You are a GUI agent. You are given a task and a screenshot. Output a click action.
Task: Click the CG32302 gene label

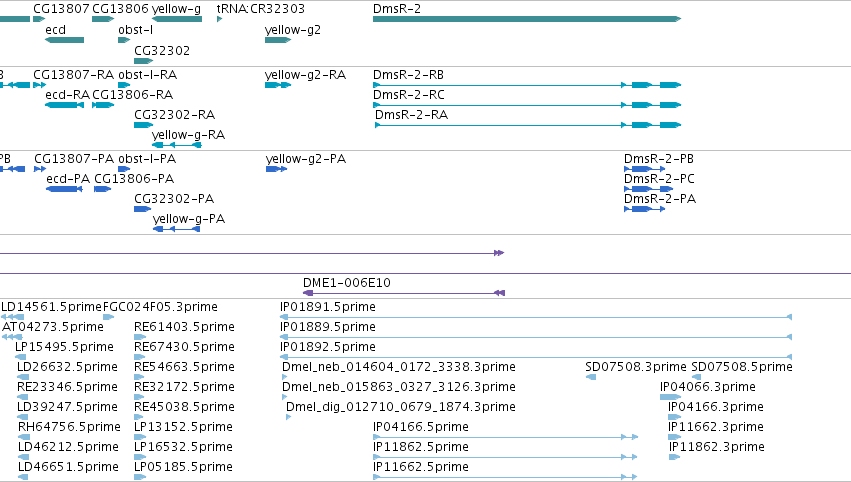click(x=162, y=50)
